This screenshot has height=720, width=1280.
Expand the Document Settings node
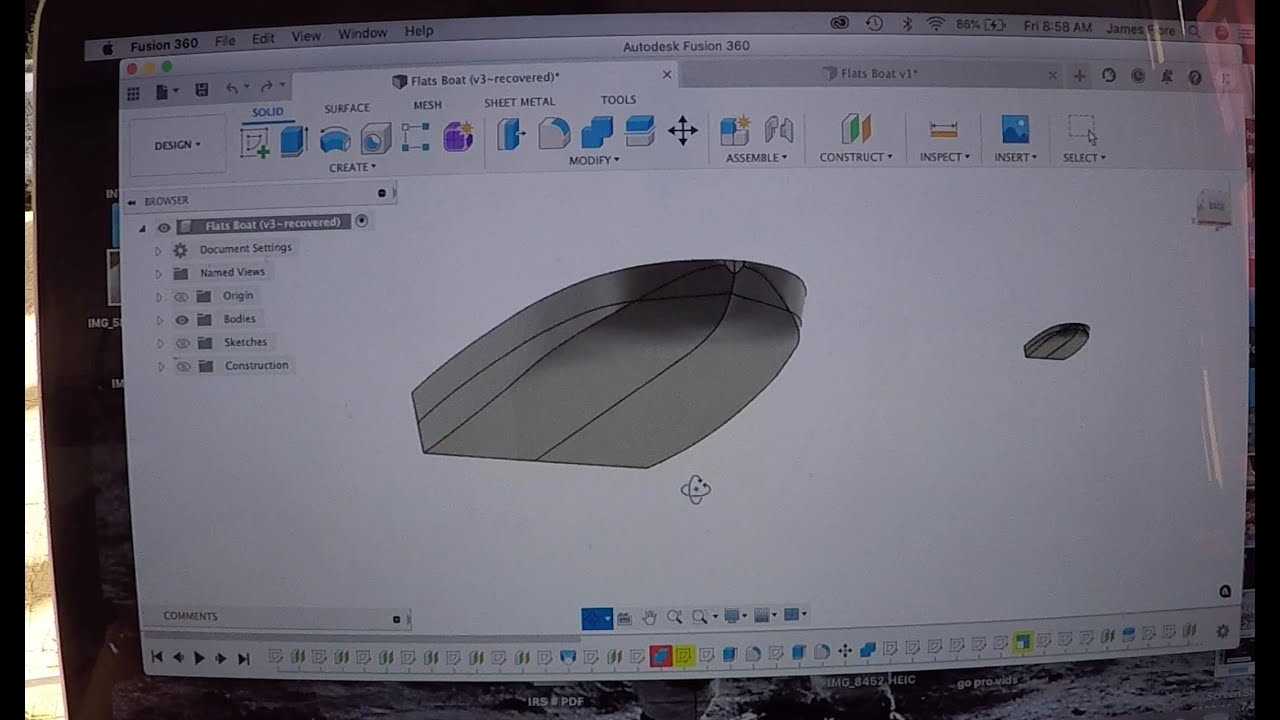158,250
